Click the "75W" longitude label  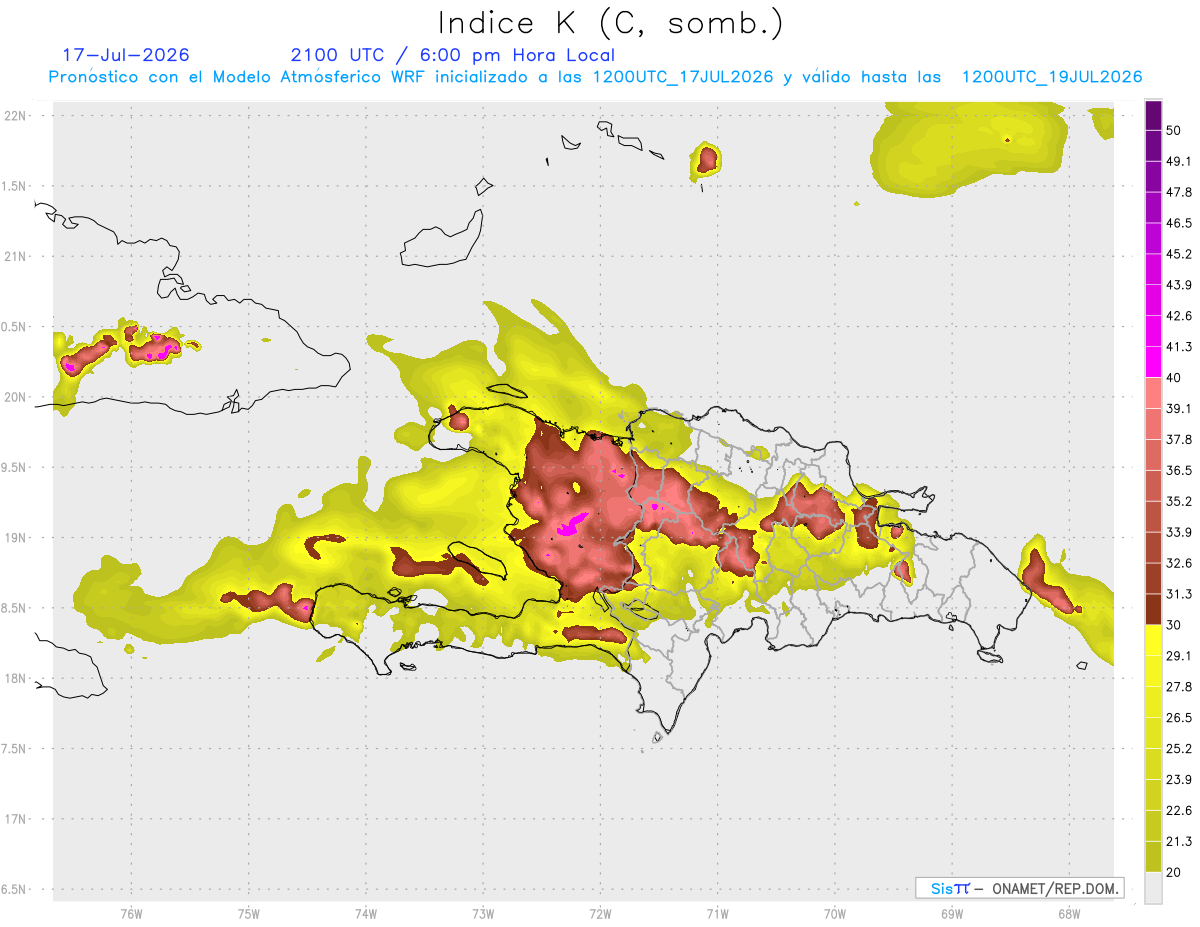coord(248,914)
